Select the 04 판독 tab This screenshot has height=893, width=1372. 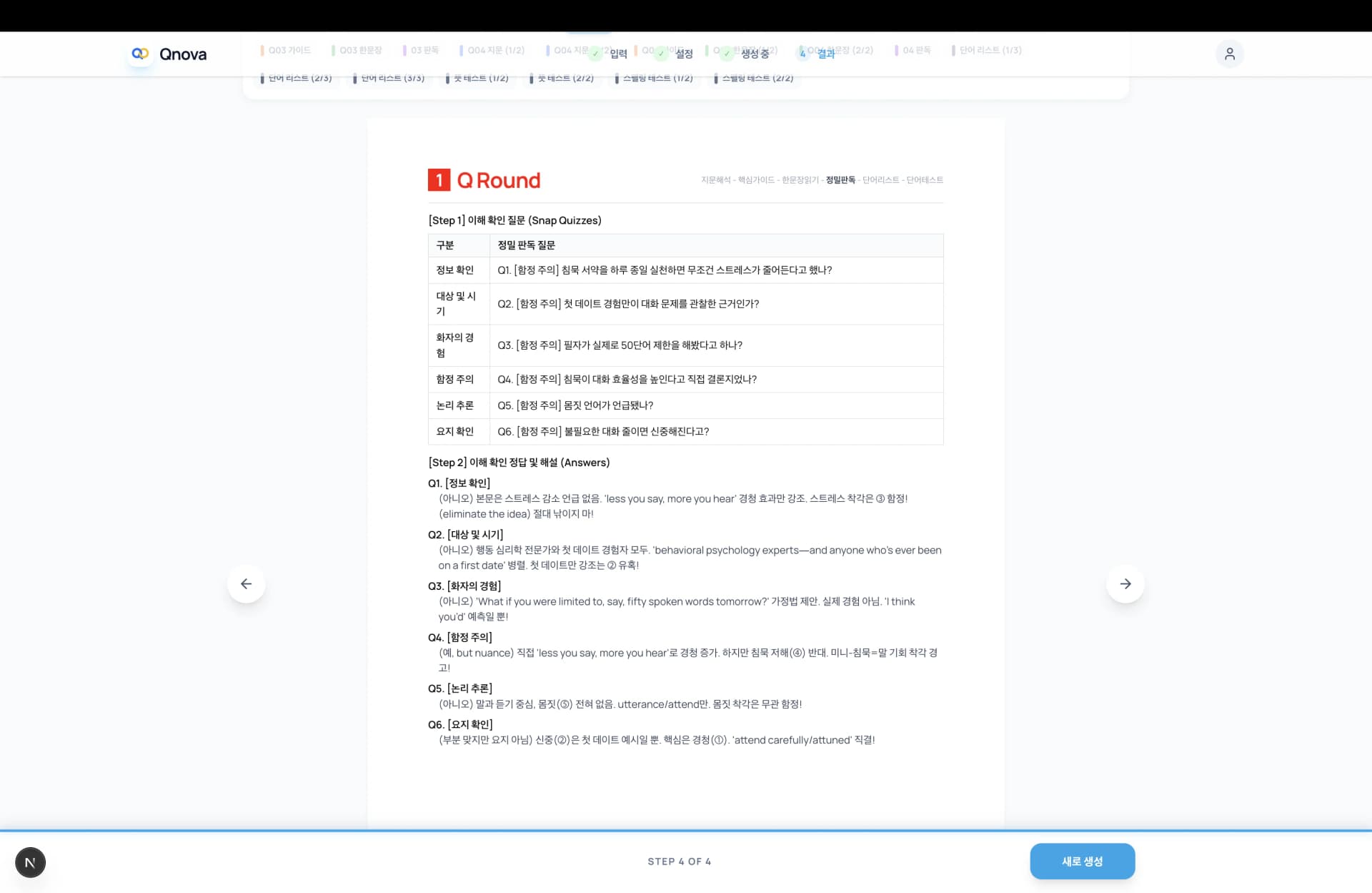pos(917,50)
